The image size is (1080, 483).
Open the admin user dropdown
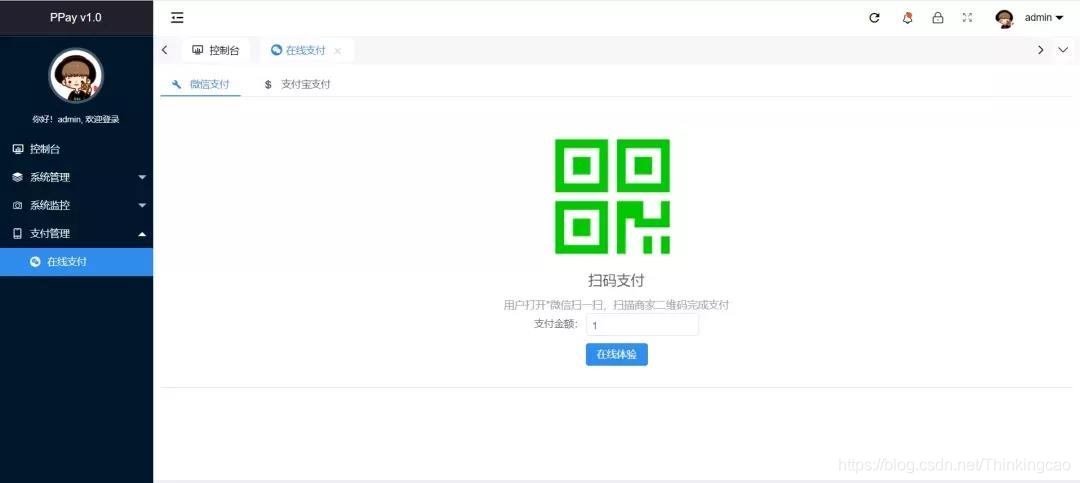coord(1043,18)
